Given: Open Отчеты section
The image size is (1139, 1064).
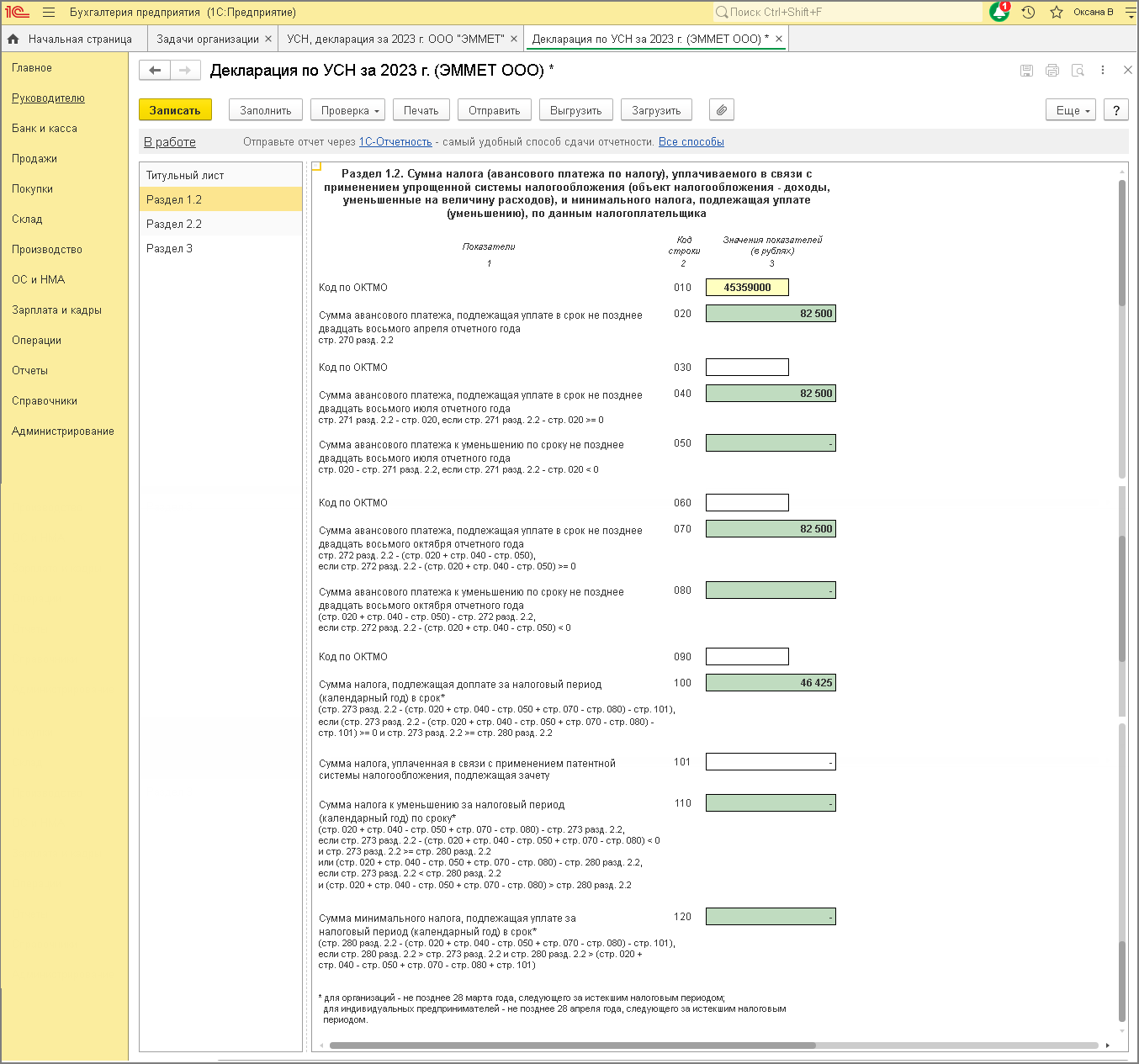Looking at the screenshot, I should pyautogui.click(x=29, y=371).
